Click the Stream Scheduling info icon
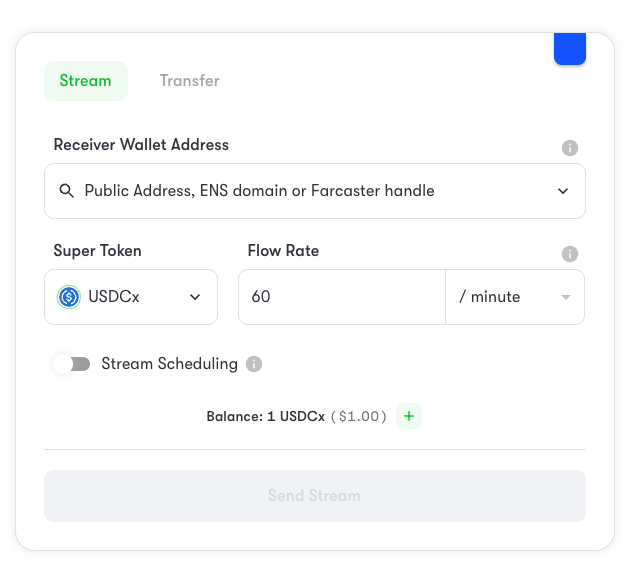 click(254, 364)
